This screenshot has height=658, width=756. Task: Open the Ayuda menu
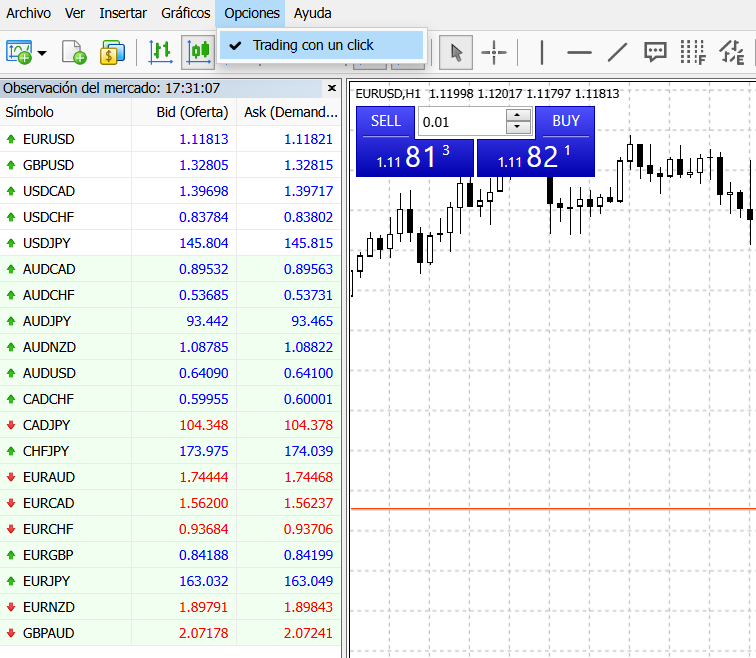click(312, 13)
